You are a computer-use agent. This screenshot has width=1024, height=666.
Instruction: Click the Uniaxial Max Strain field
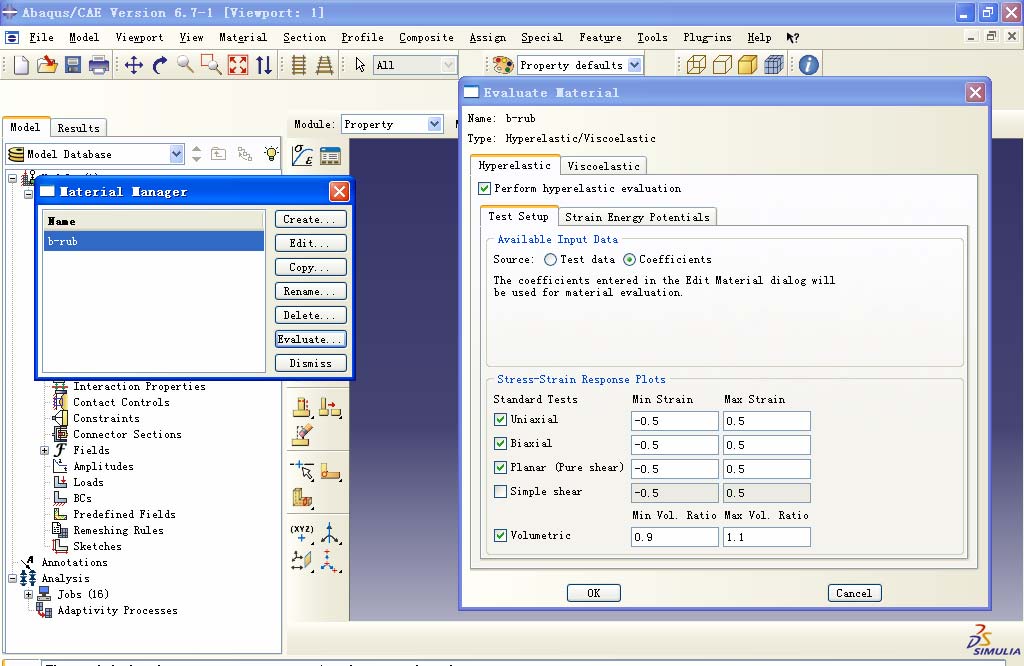pyautogui.click(x=766, y=421)
